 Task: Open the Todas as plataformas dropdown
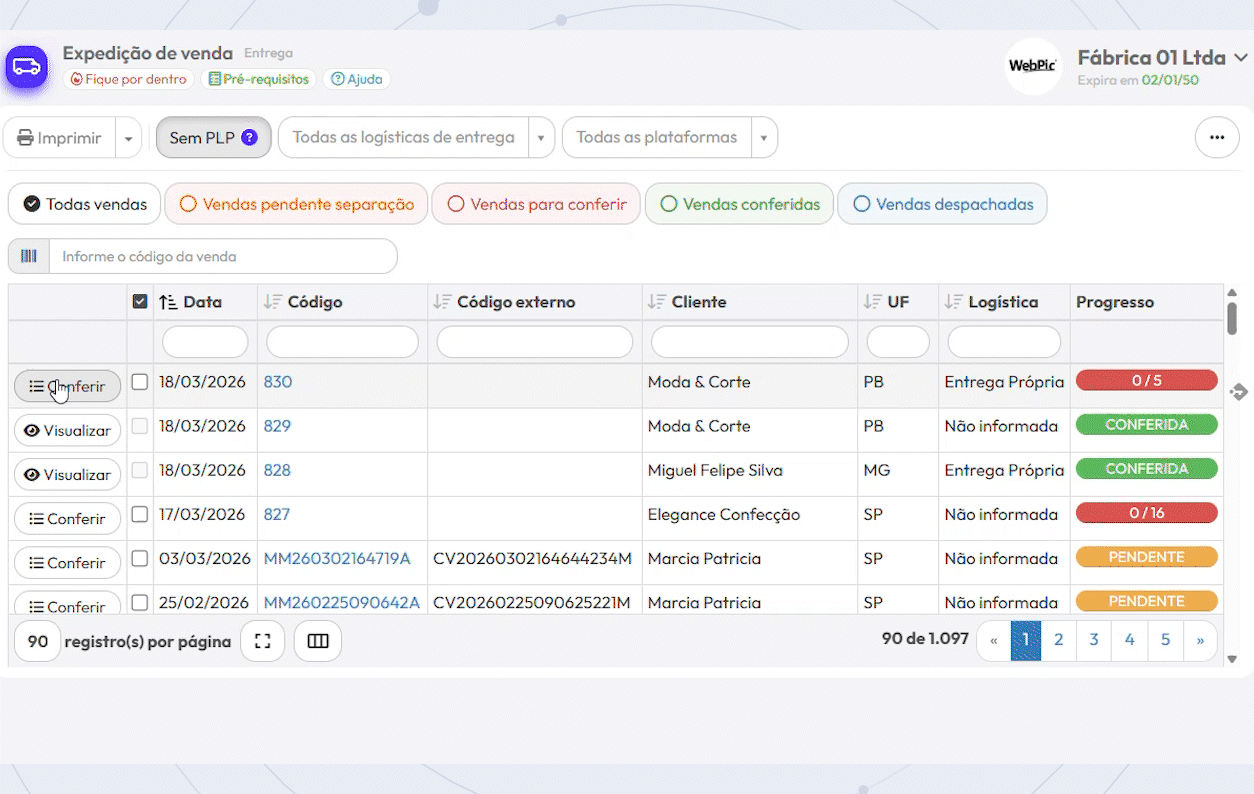point(669,138)
